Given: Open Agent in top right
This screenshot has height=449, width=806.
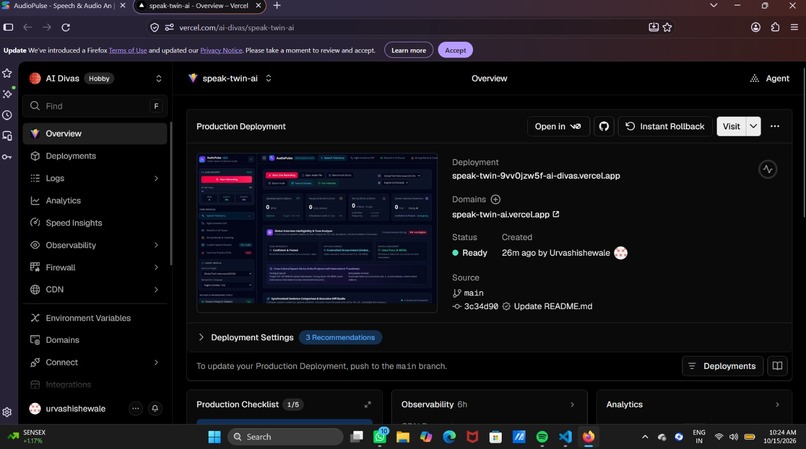Looking at the screenshot, I should (769, 79).
